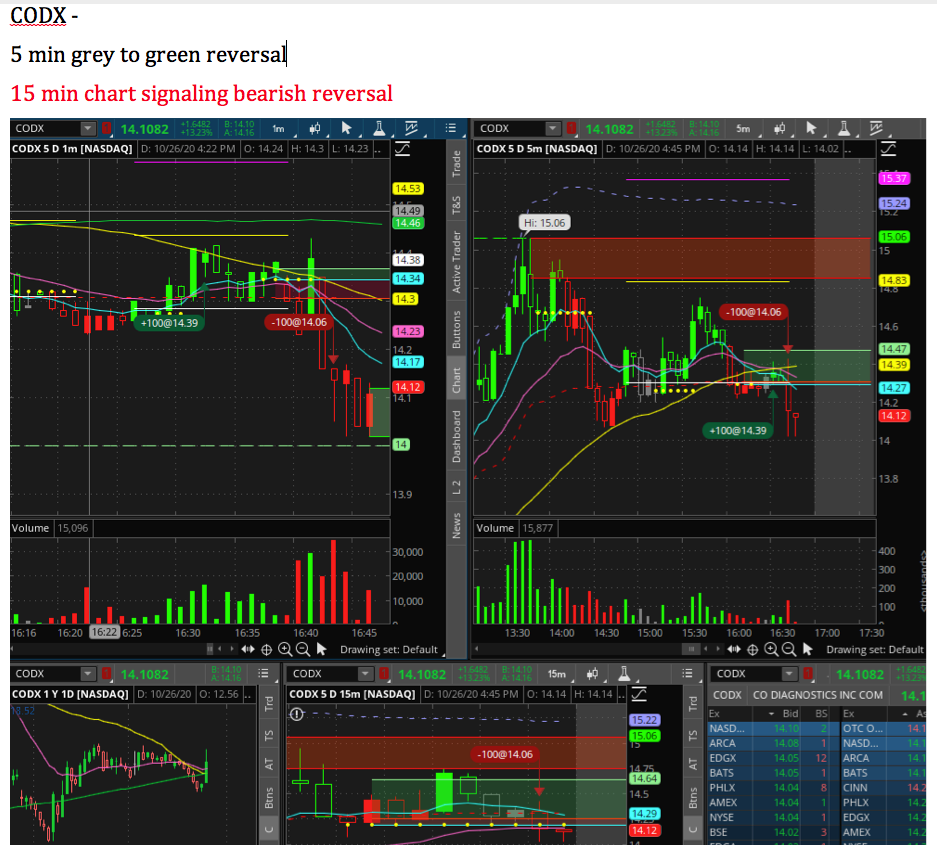This screenshot has width=937, height=845.
Task: Select the Chart sidebar tab
Action: (457, 381)
